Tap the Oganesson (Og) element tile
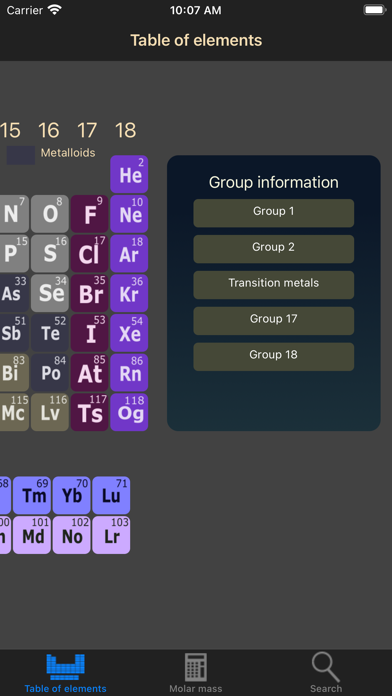 (129, 412)
